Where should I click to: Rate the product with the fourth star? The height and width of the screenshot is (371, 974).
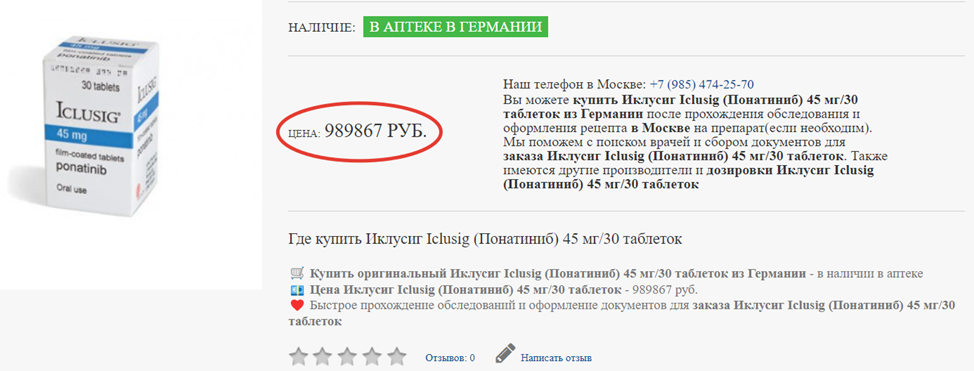pyautogui.click(x=371, y=357)
